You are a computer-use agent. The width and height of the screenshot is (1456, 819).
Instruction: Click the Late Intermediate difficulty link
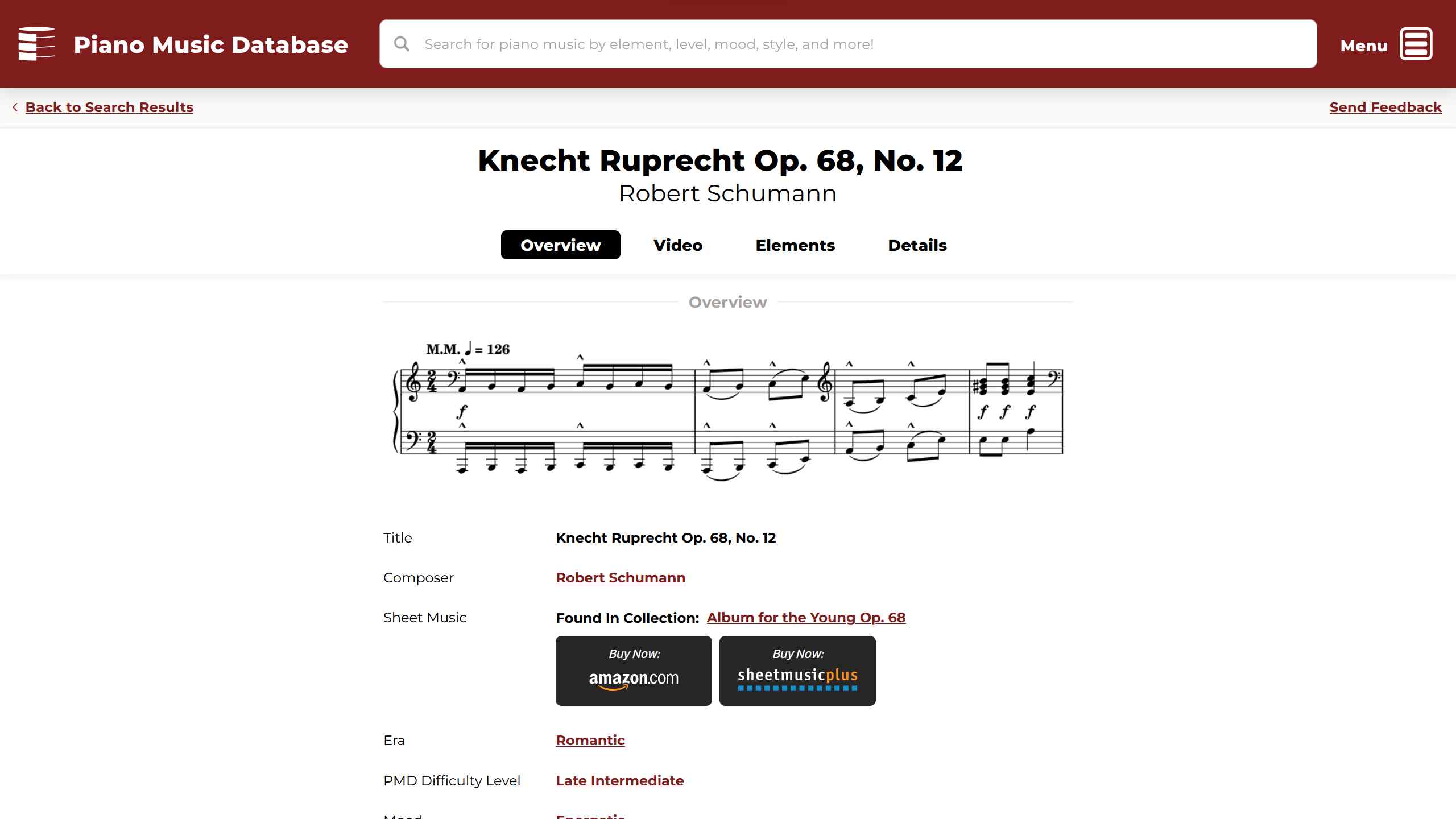pyautogui.click(x=620, y=780)
